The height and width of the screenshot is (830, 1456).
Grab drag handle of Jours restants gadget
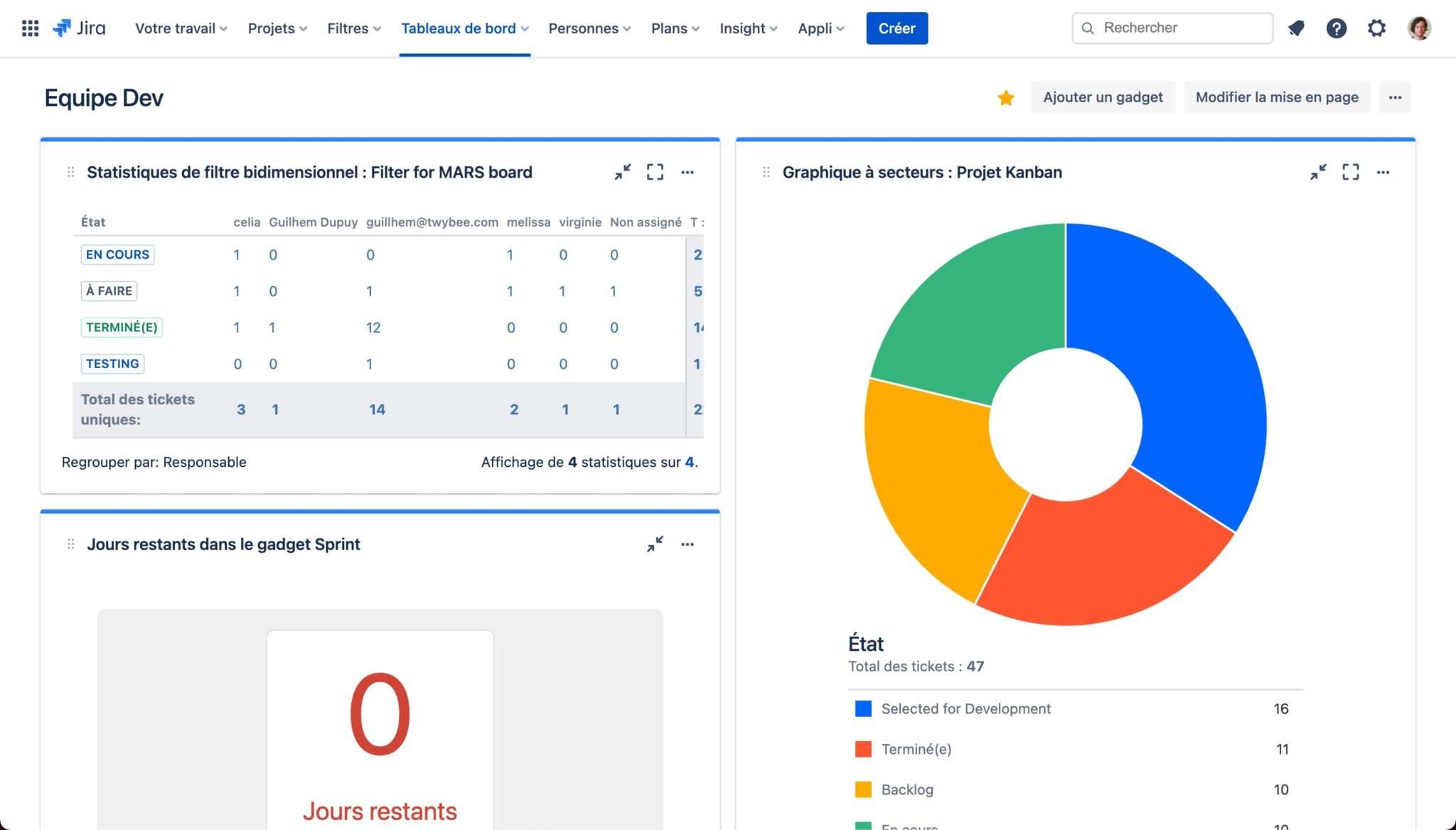coord(70,544)
